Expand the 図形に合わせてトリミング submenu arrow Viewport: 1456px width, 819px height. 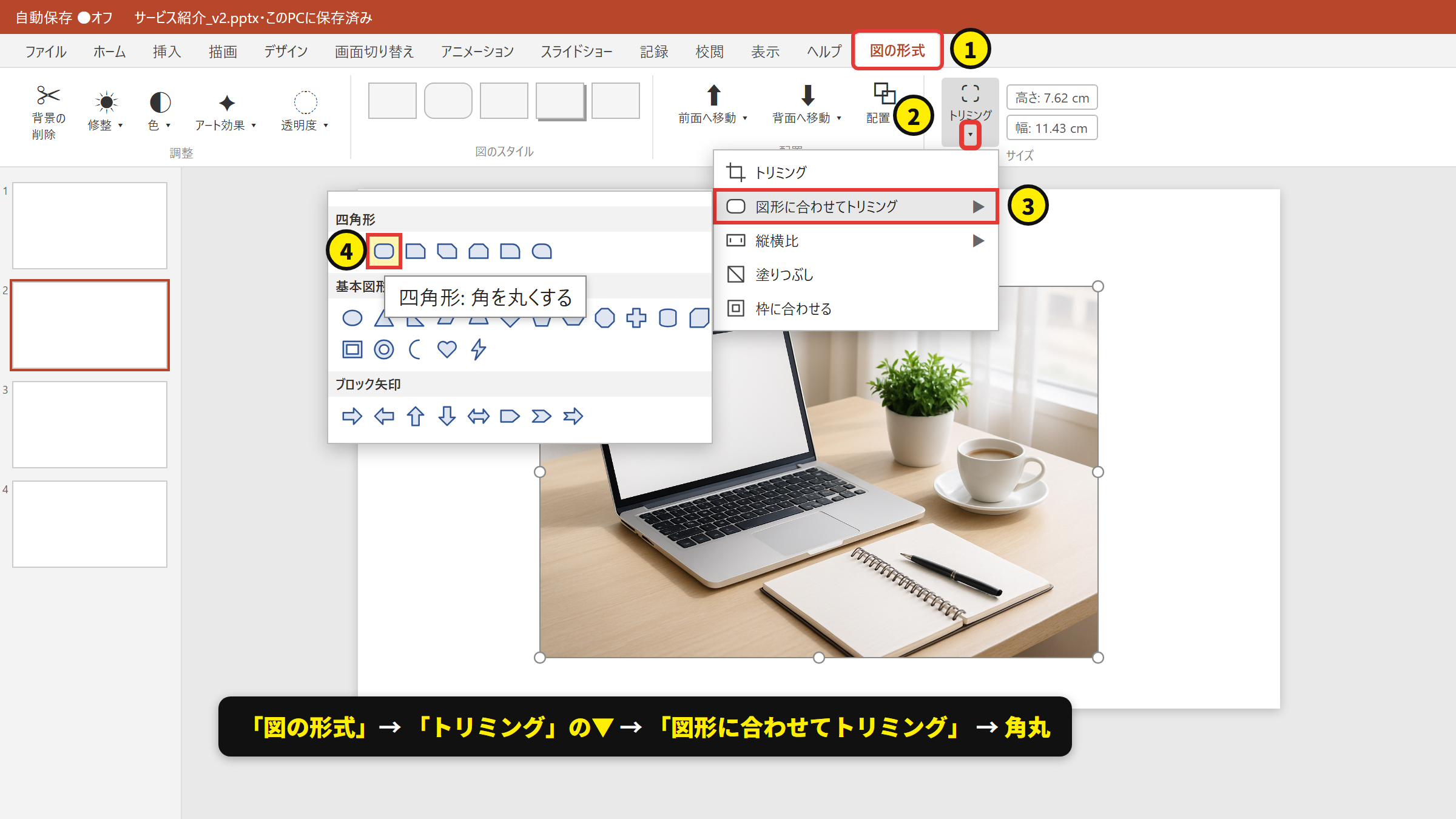point(979,207)
